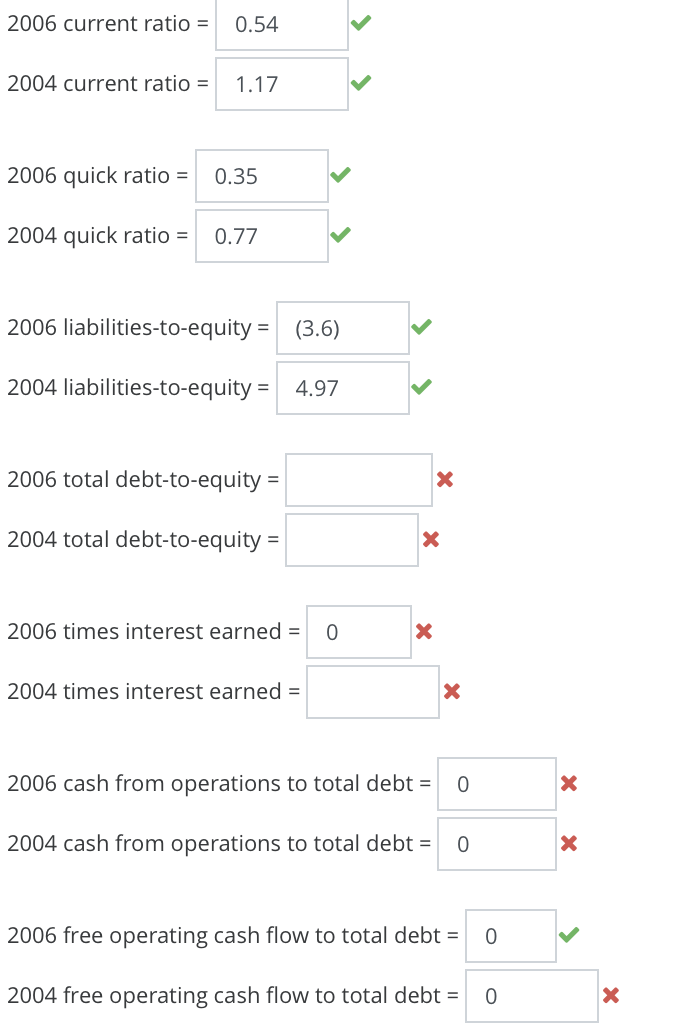
Task: Click the 2006 liabilities-to-equity field showing (3.6)
Action: point(342,327)
